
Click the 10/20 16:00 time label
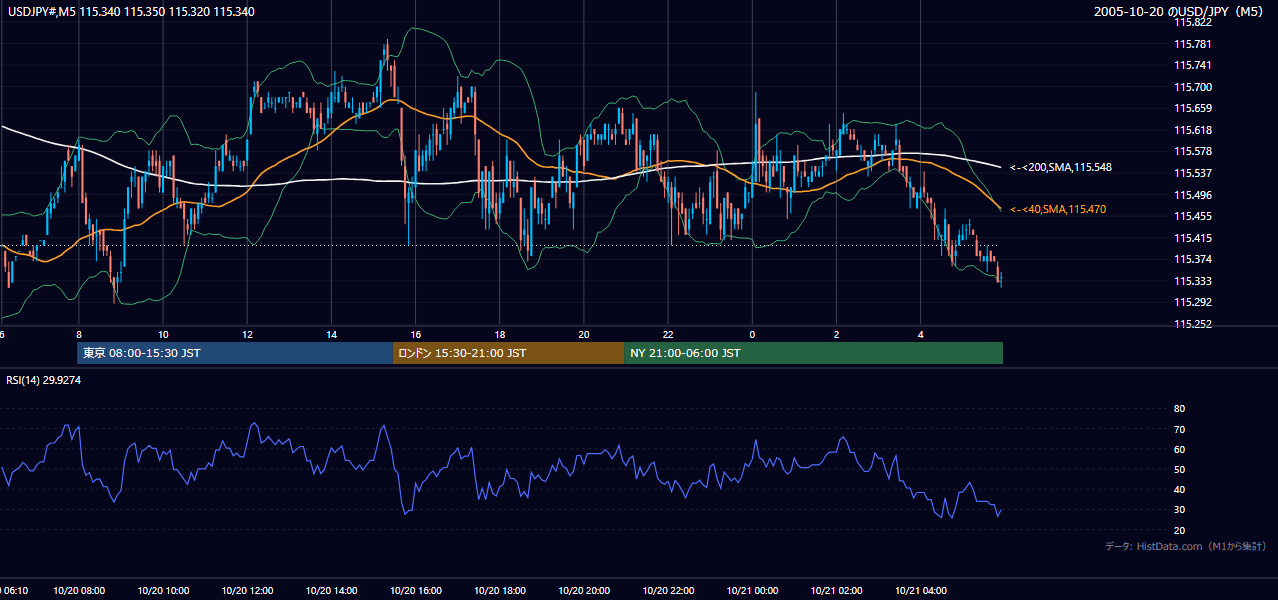(415, 591)
